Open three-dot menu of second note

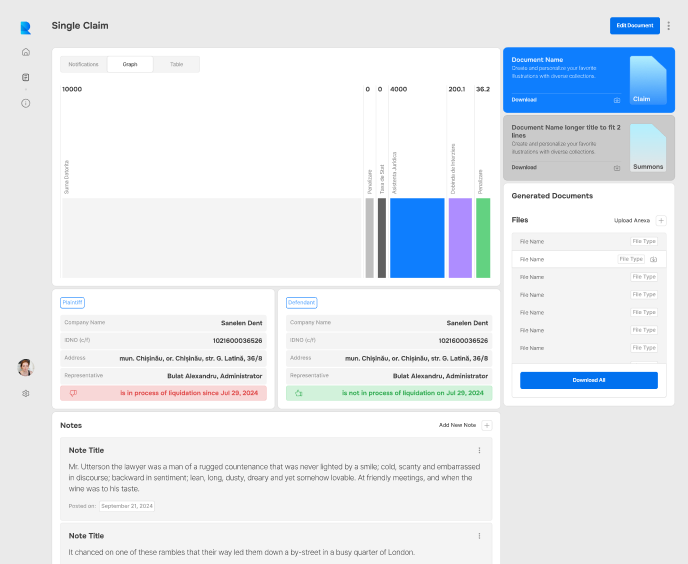click(479, 536)
